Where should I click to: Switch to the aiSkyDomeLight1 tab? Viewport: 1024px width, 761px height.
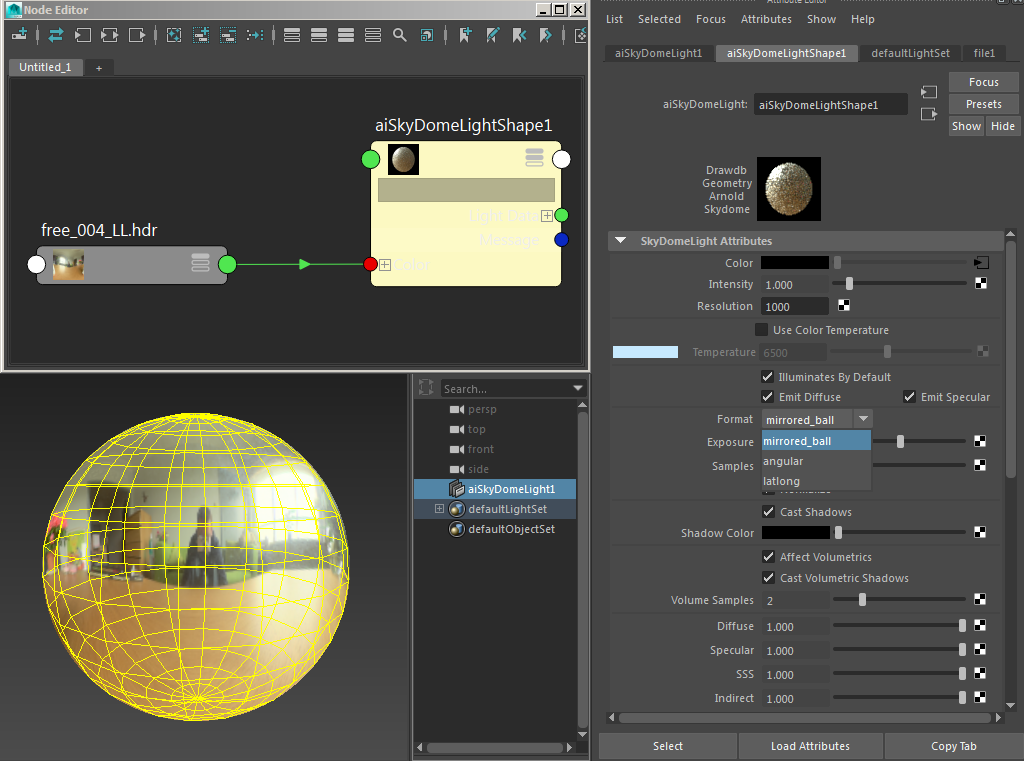(658, 53)
